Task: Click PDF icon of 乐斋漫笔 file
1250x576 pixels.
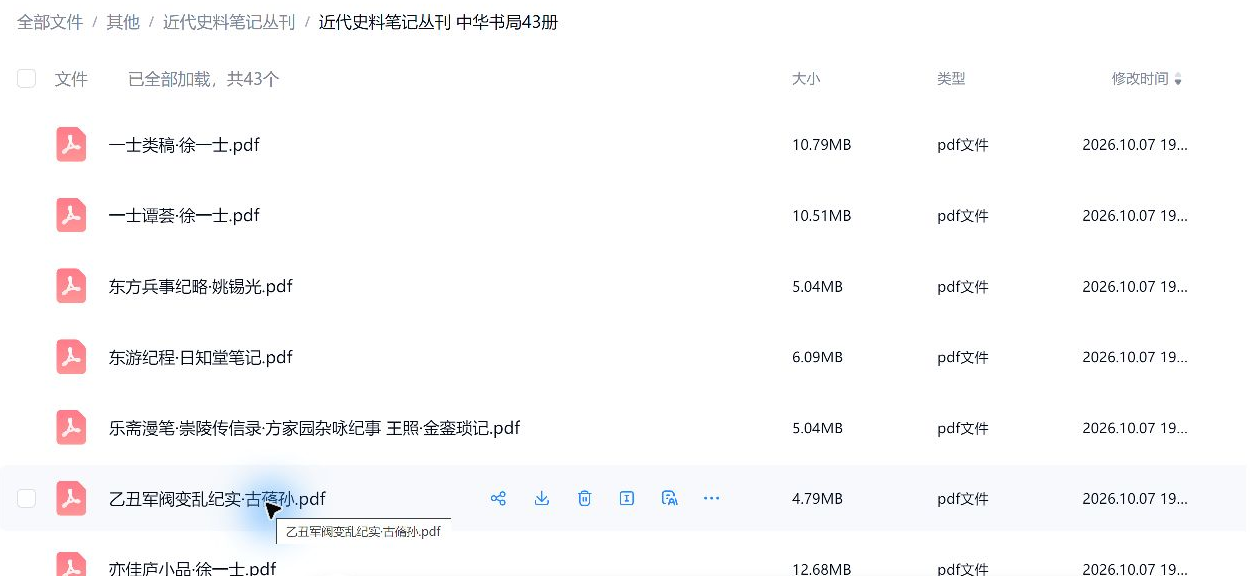Action: coord(71,428)
